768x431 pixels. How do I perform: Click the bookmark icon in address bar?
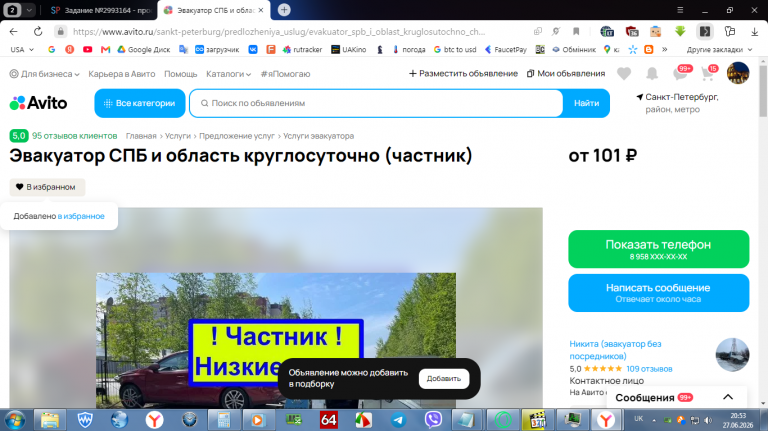(576, 31)
